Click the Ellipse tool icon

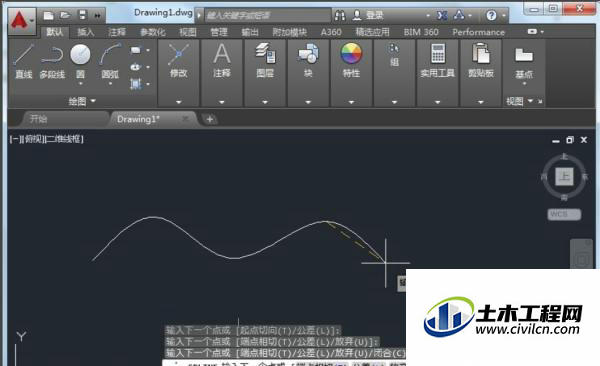click(x=135, y=67)
